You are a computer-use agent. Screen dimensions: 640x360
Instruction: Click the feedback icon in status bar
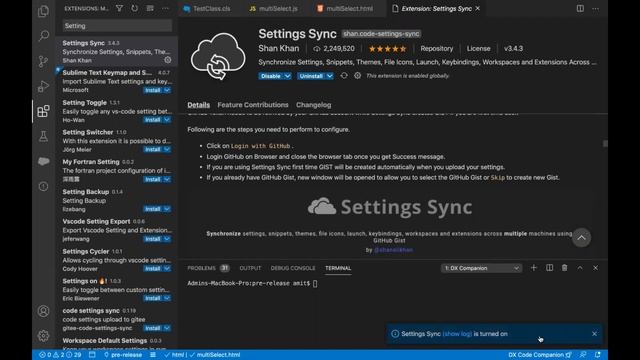[x=583, y=355]
